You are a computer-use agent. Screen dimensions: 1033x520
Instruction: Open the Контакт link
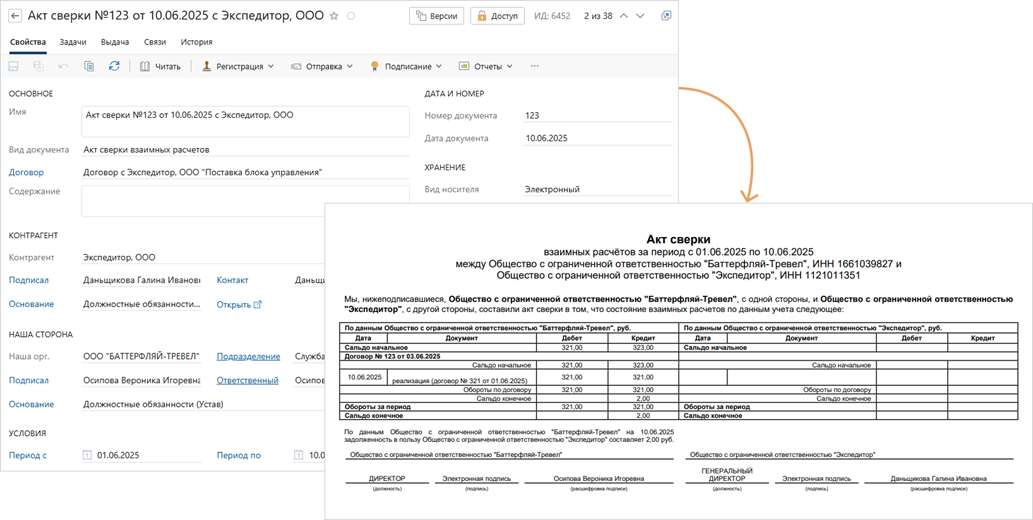pos(233,280)
